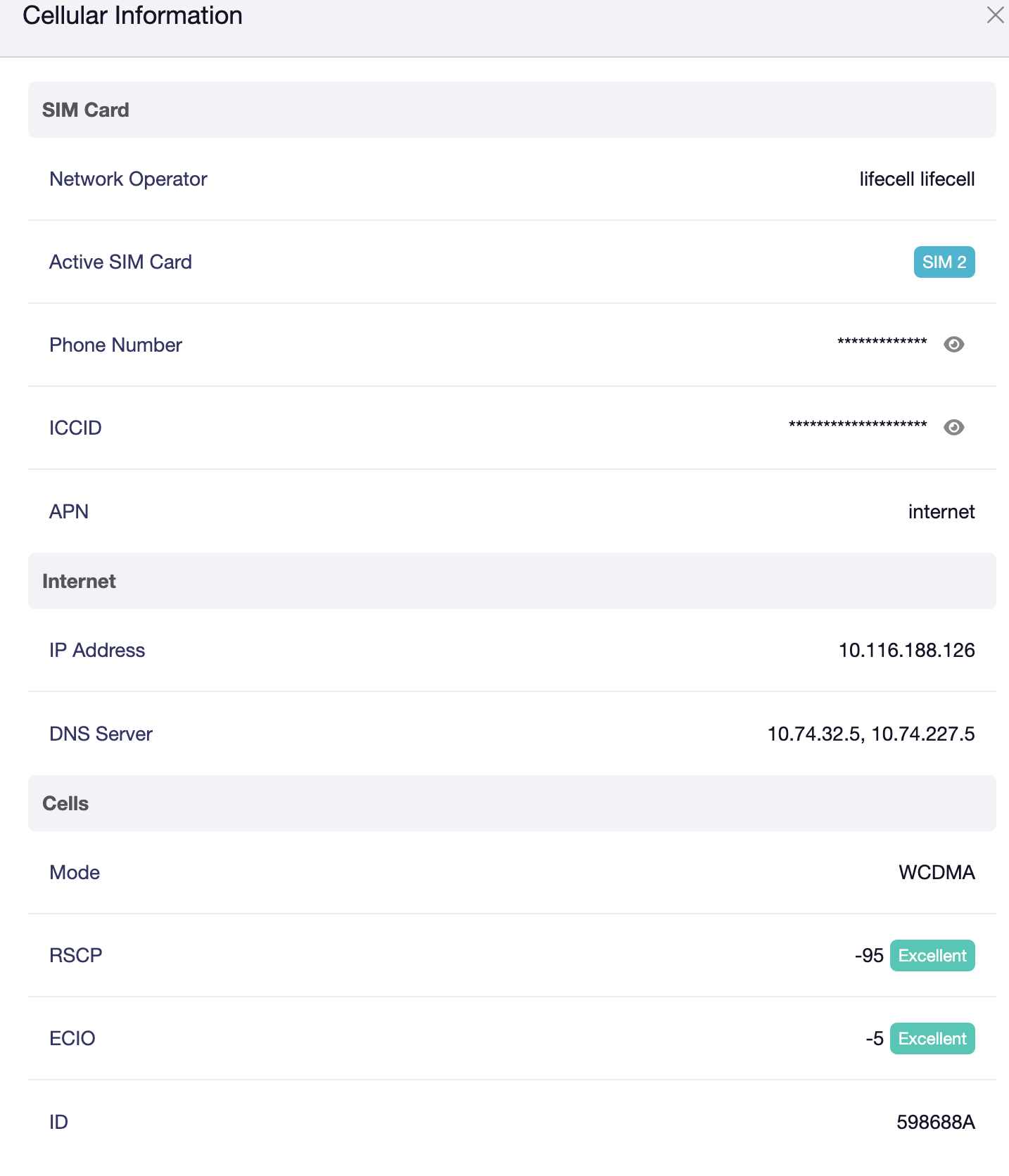
Task: Click the Active SIM Card label
Action: (120, 262)
